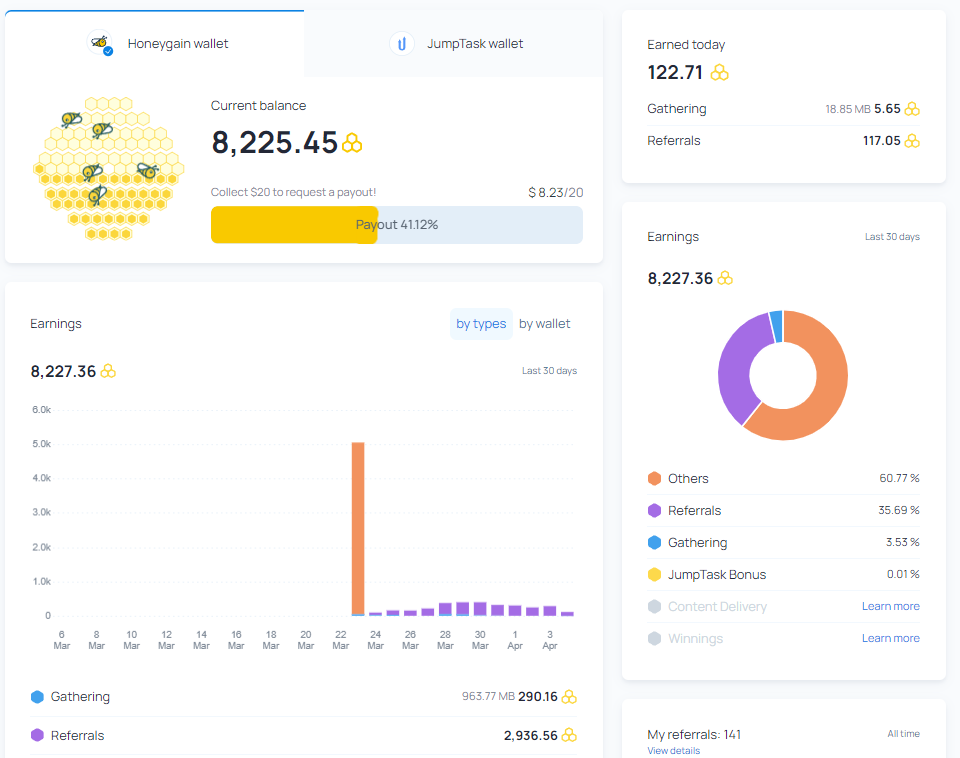The height and width of the screenshot is (758, 960).
Task: Click the orange Others legend hexagon
Action: (x=654, y=479)
